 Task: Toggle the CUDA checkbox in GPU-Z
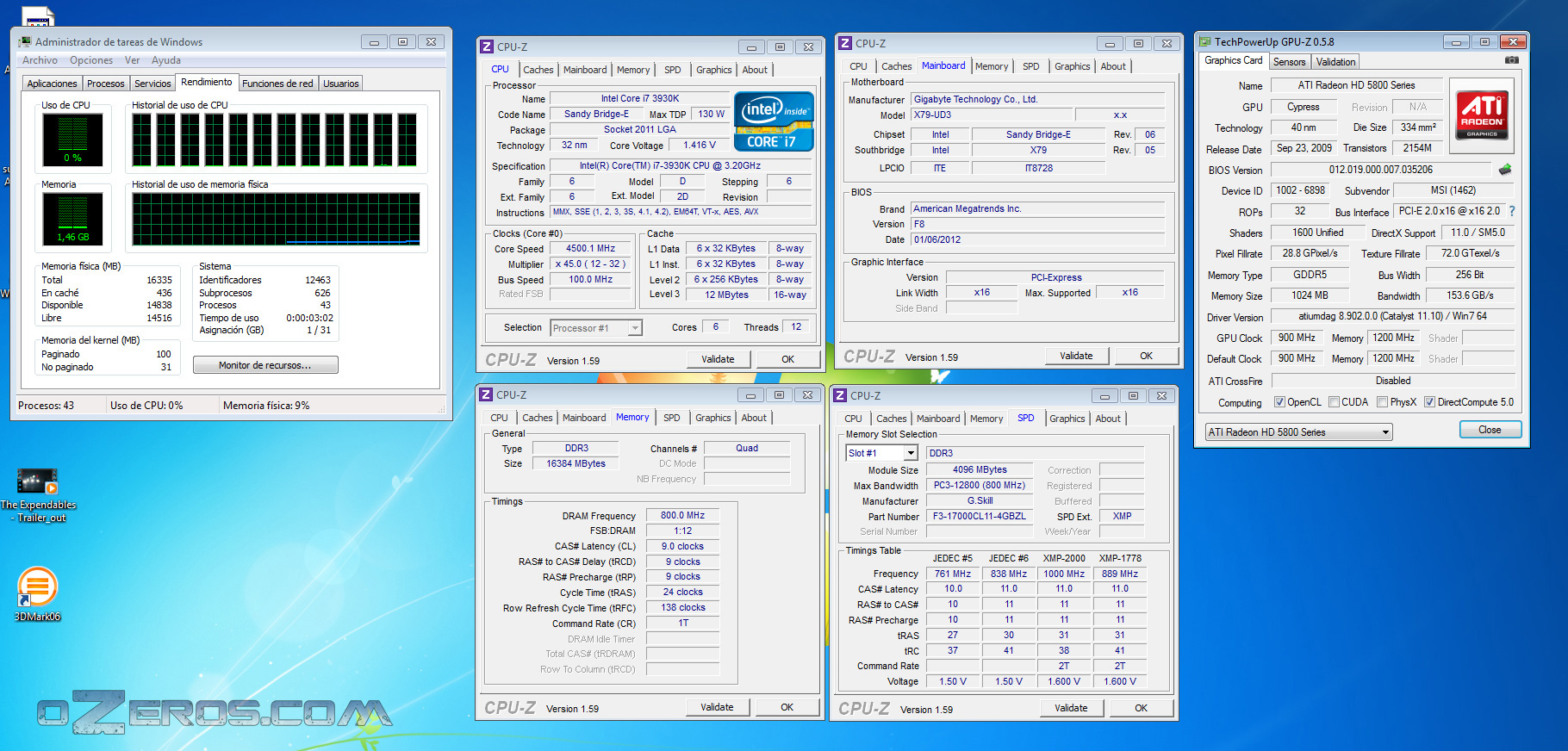coord(1334,402)
